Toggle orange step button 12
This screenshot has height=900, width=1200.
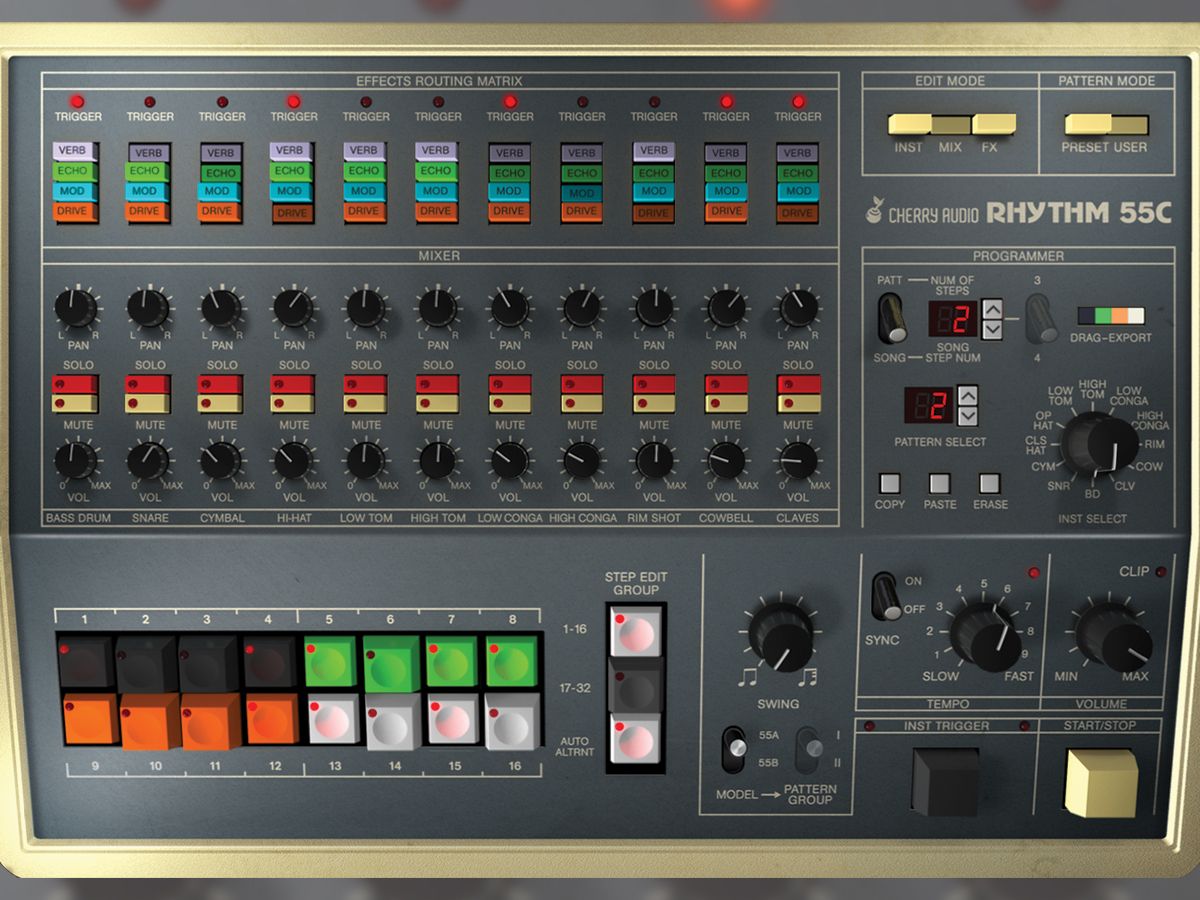pos(271,719)
